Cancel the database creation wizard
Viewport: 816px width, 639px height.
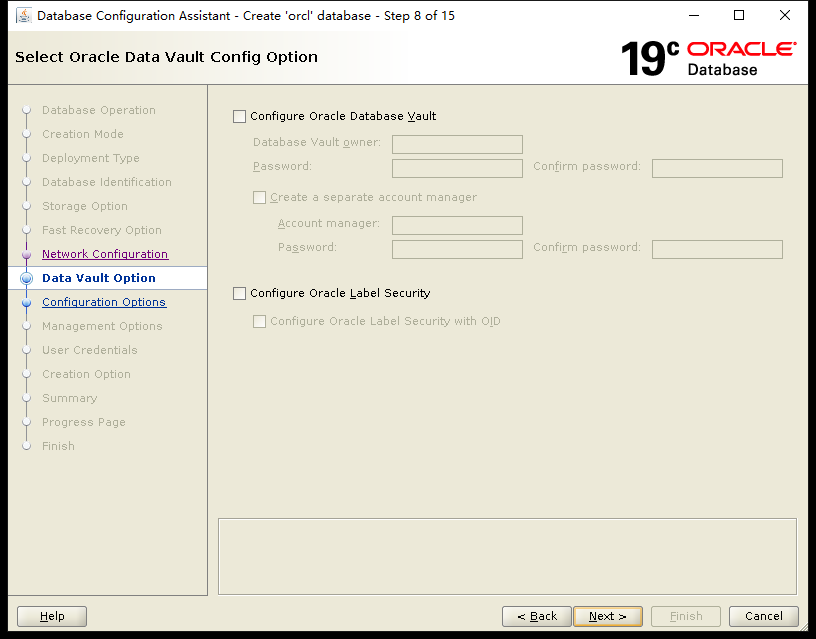[x=763, y=616]
